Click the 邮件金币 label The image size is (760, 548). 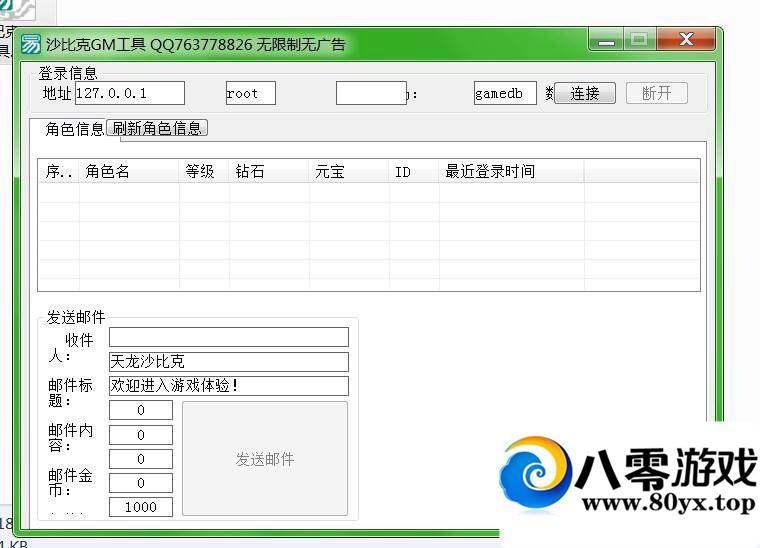coord(70,483)
